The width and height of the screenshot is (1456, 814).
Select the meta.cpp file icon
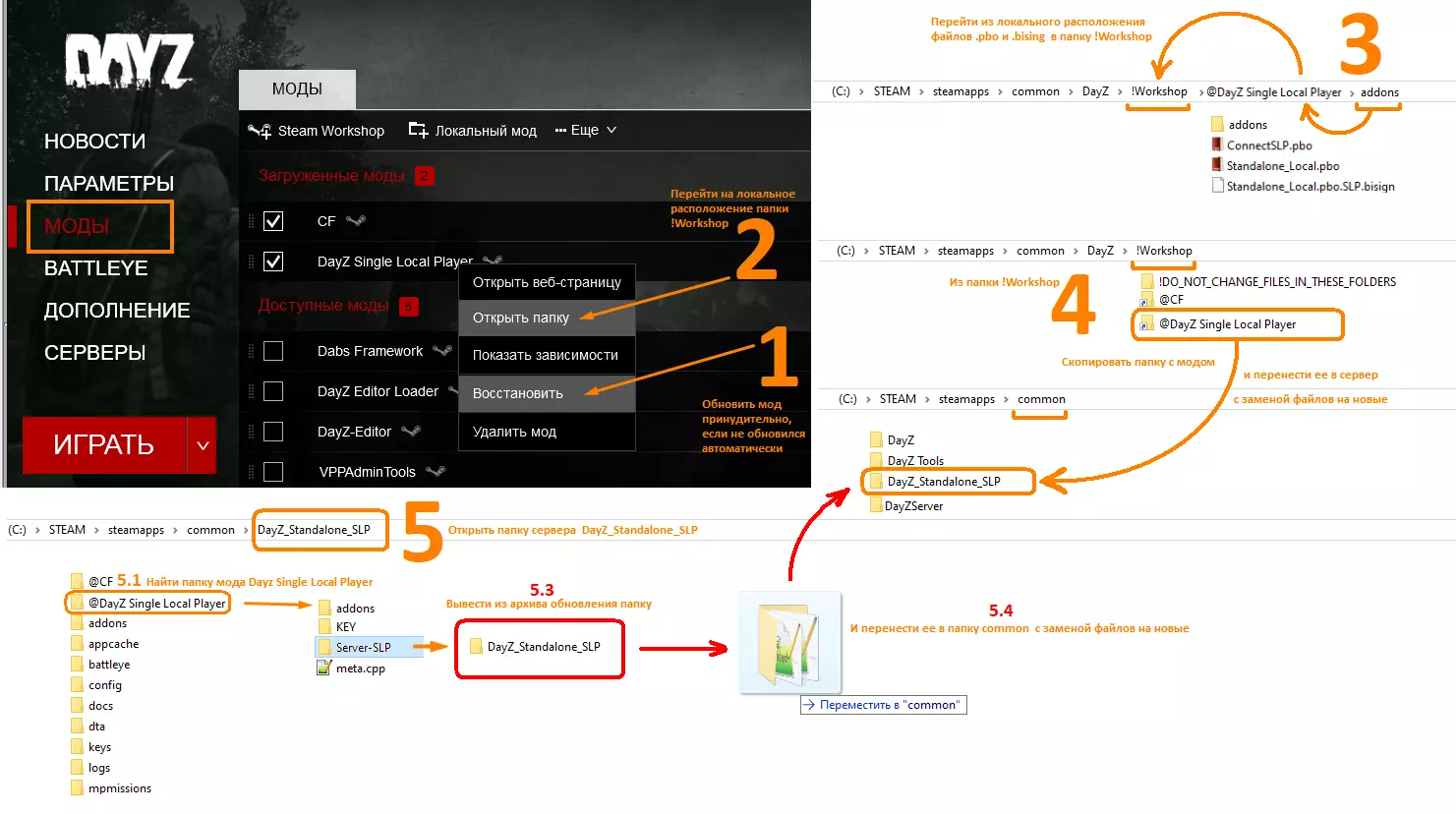tap(323, 668)
